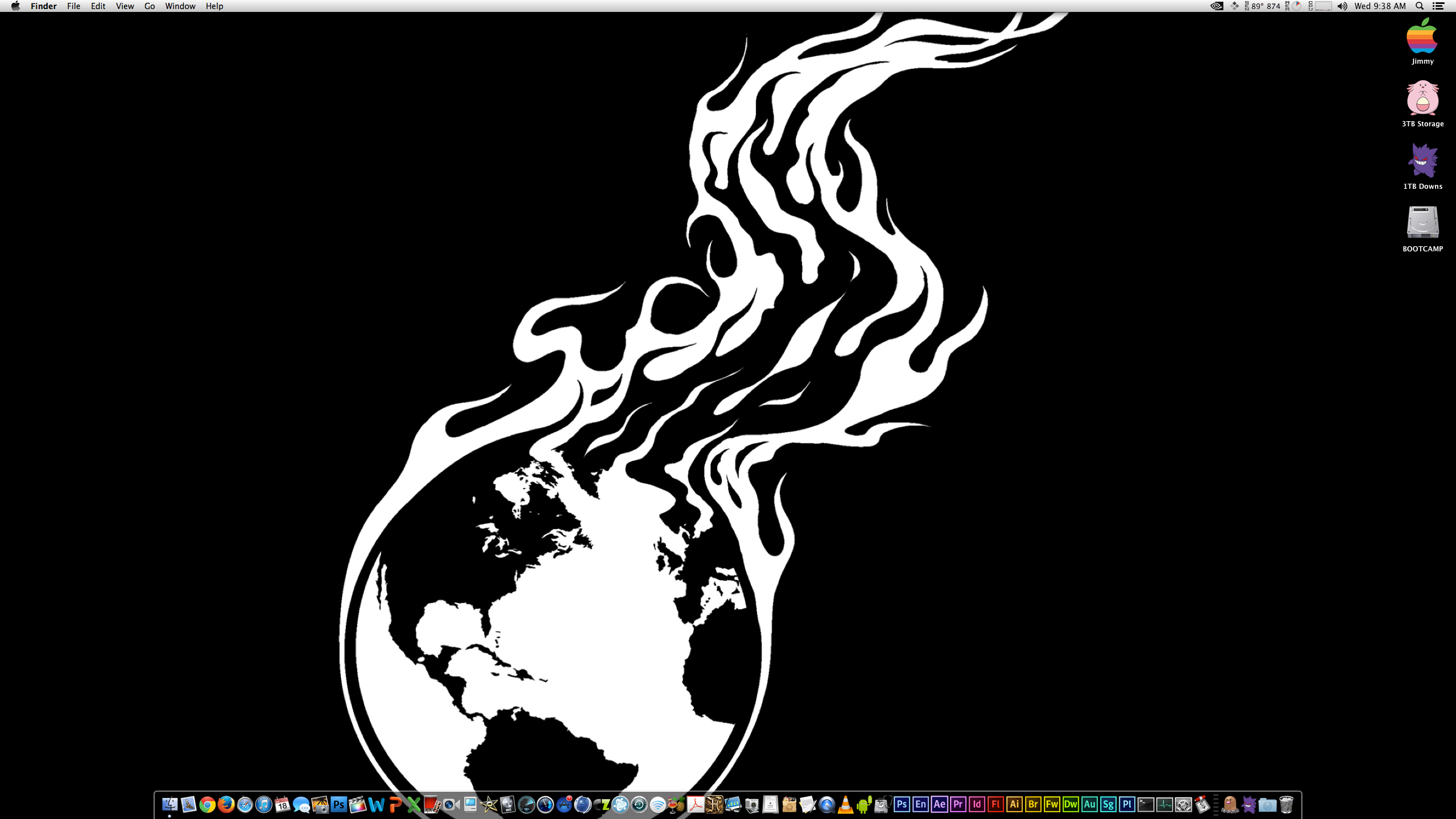This screenshot has width=1456, height=819.
Task: Open the volume control in menu bar
Action: 1342,6
